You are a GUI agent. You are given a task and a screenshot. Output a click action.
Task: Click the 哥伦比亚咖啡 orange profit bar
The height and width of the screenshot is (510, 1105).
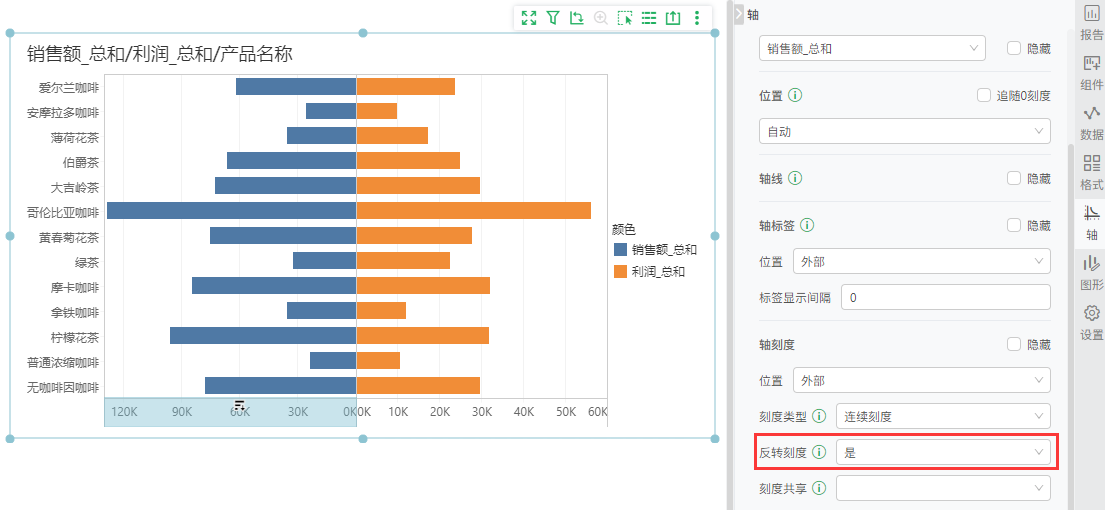(474, 211)
